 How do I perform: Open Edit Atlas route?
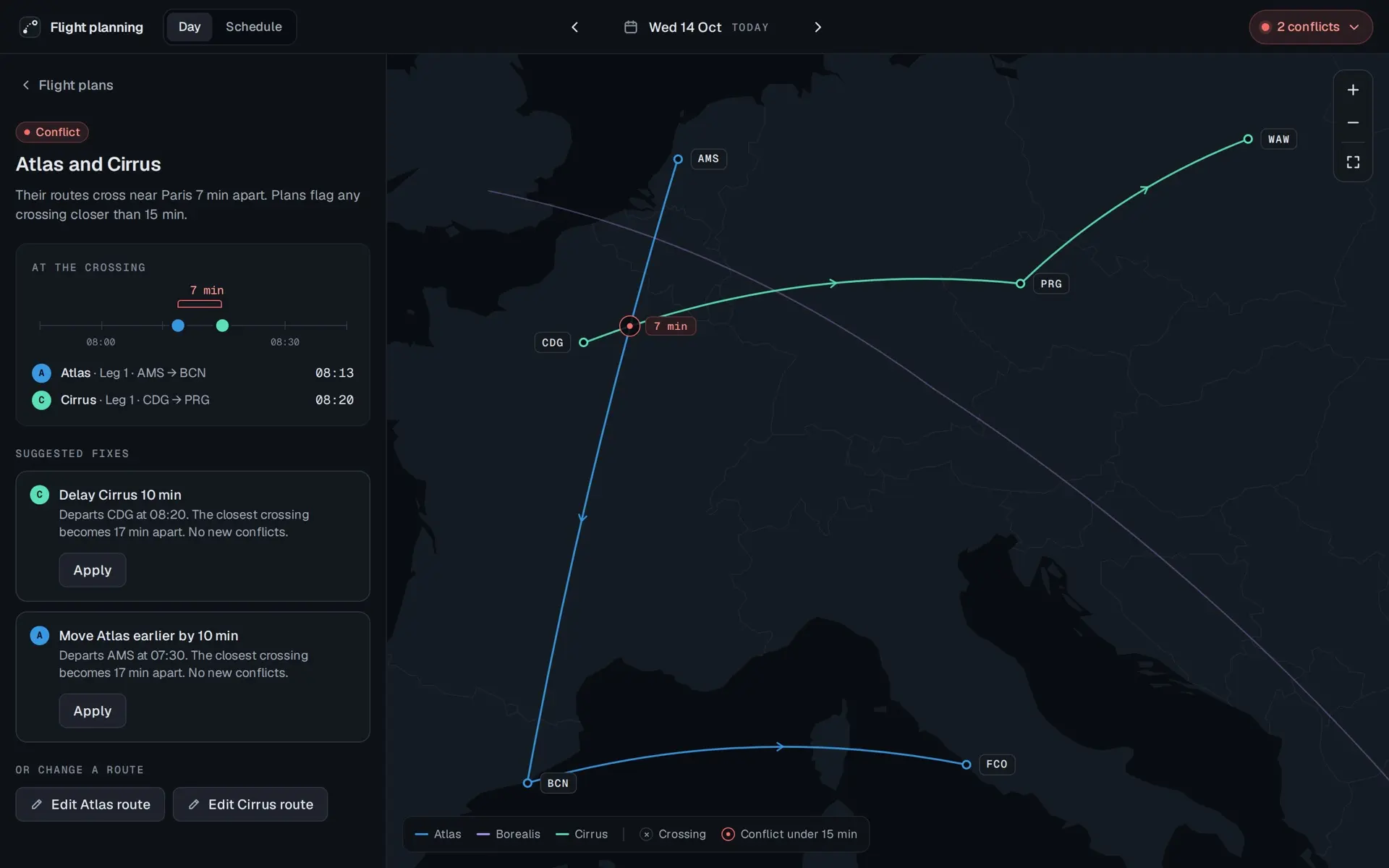90,804
